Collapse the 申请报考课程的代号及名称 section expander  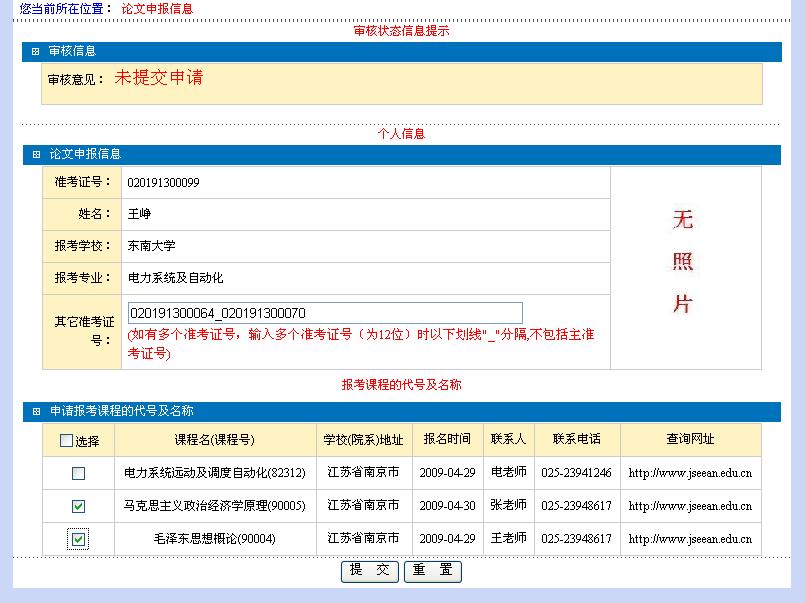(36, 411)
